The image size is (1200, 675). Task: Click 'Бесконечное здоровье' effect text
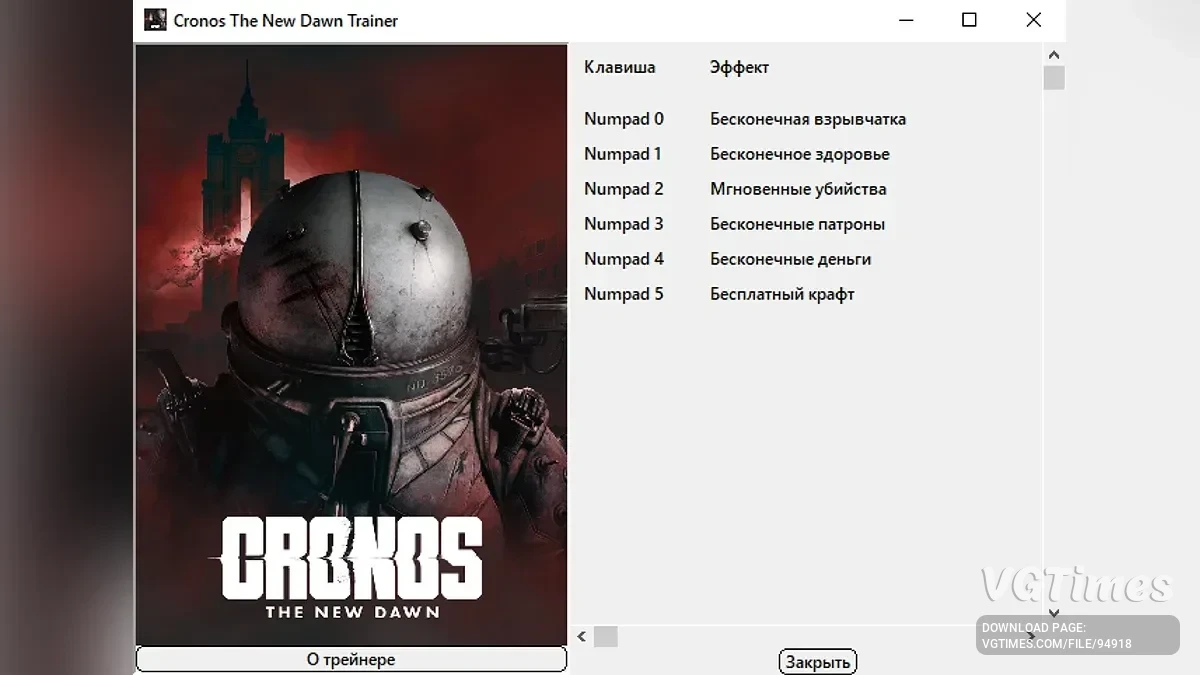[x=800, y=154]
